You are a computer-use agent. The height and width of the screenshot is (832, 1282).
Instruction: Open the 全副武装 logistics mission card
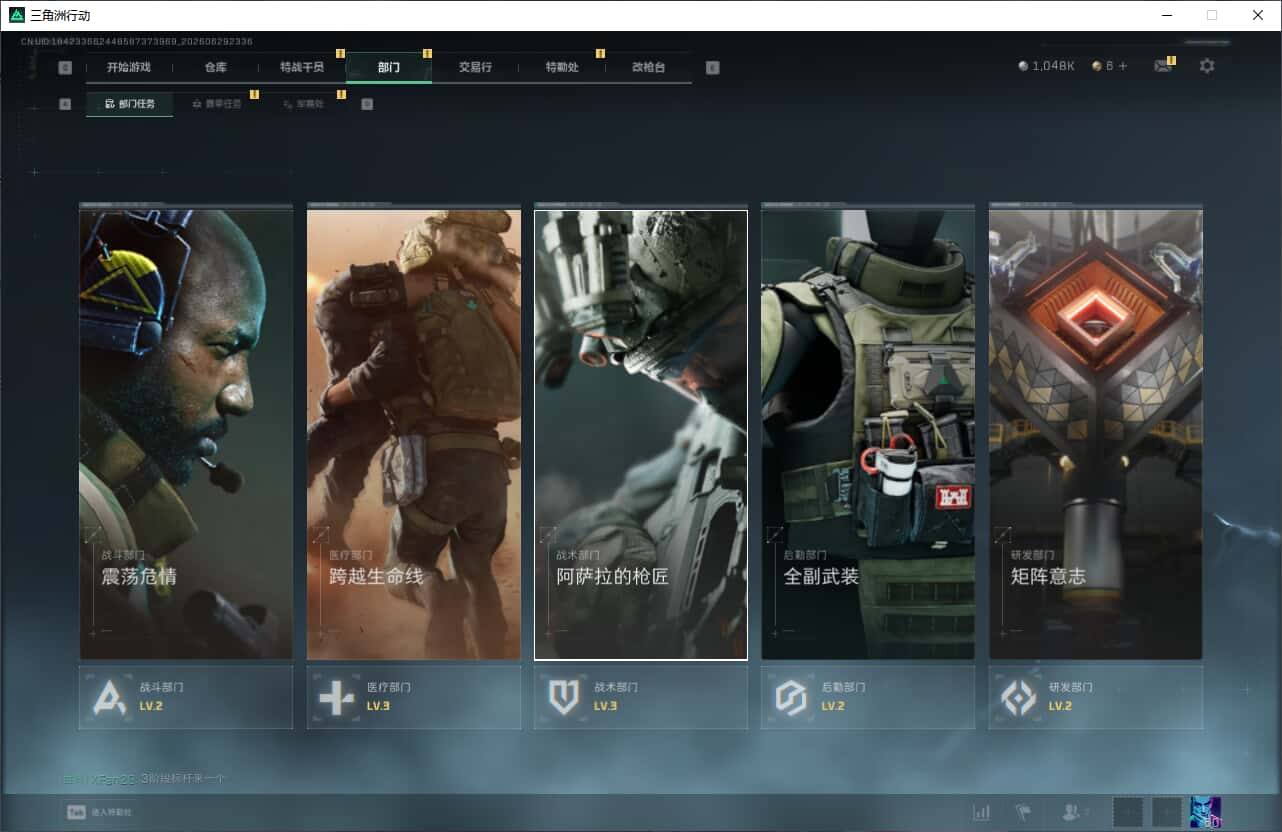(868, 434)
